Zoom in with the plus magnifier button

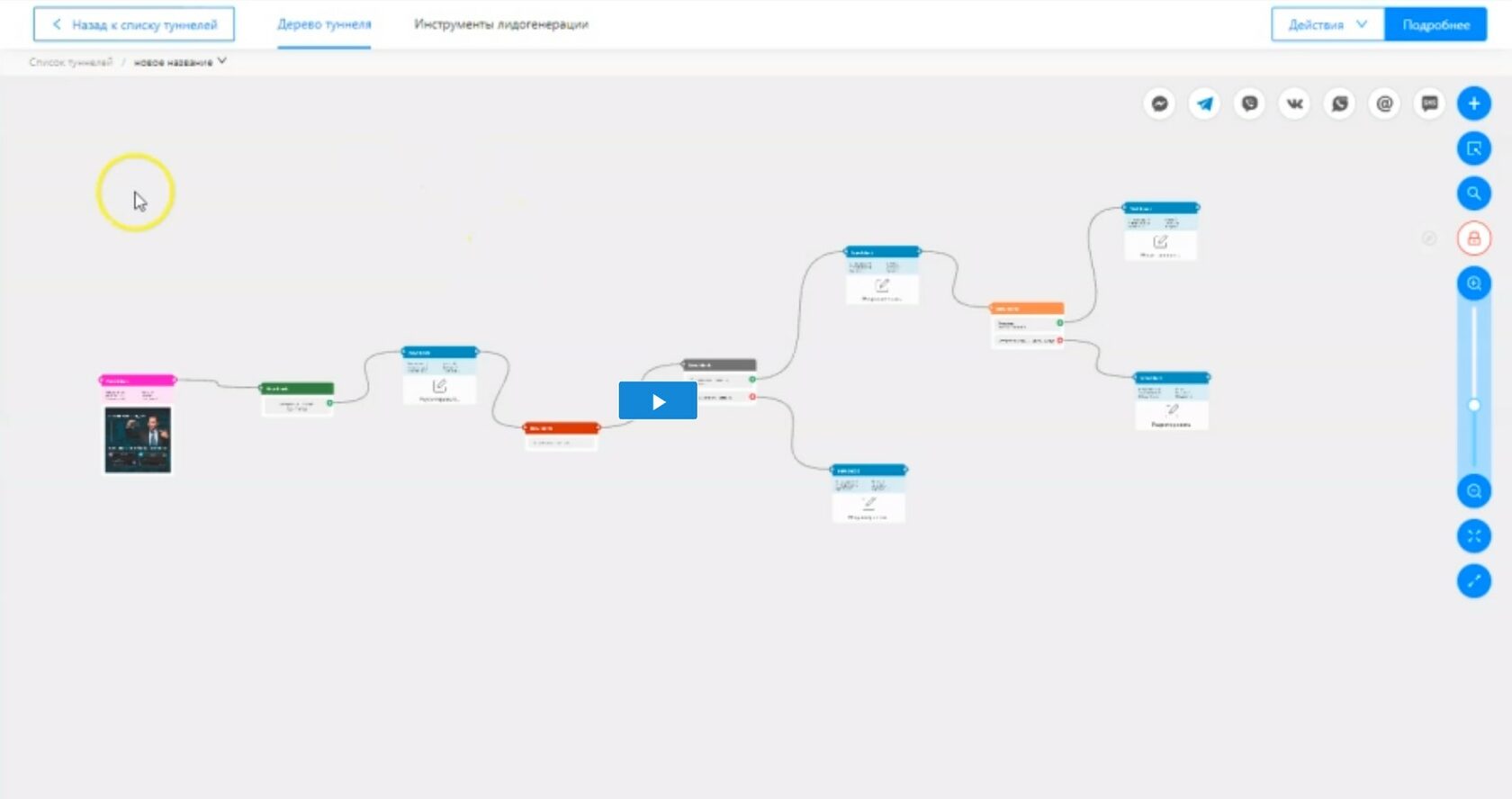(1473, 283)
